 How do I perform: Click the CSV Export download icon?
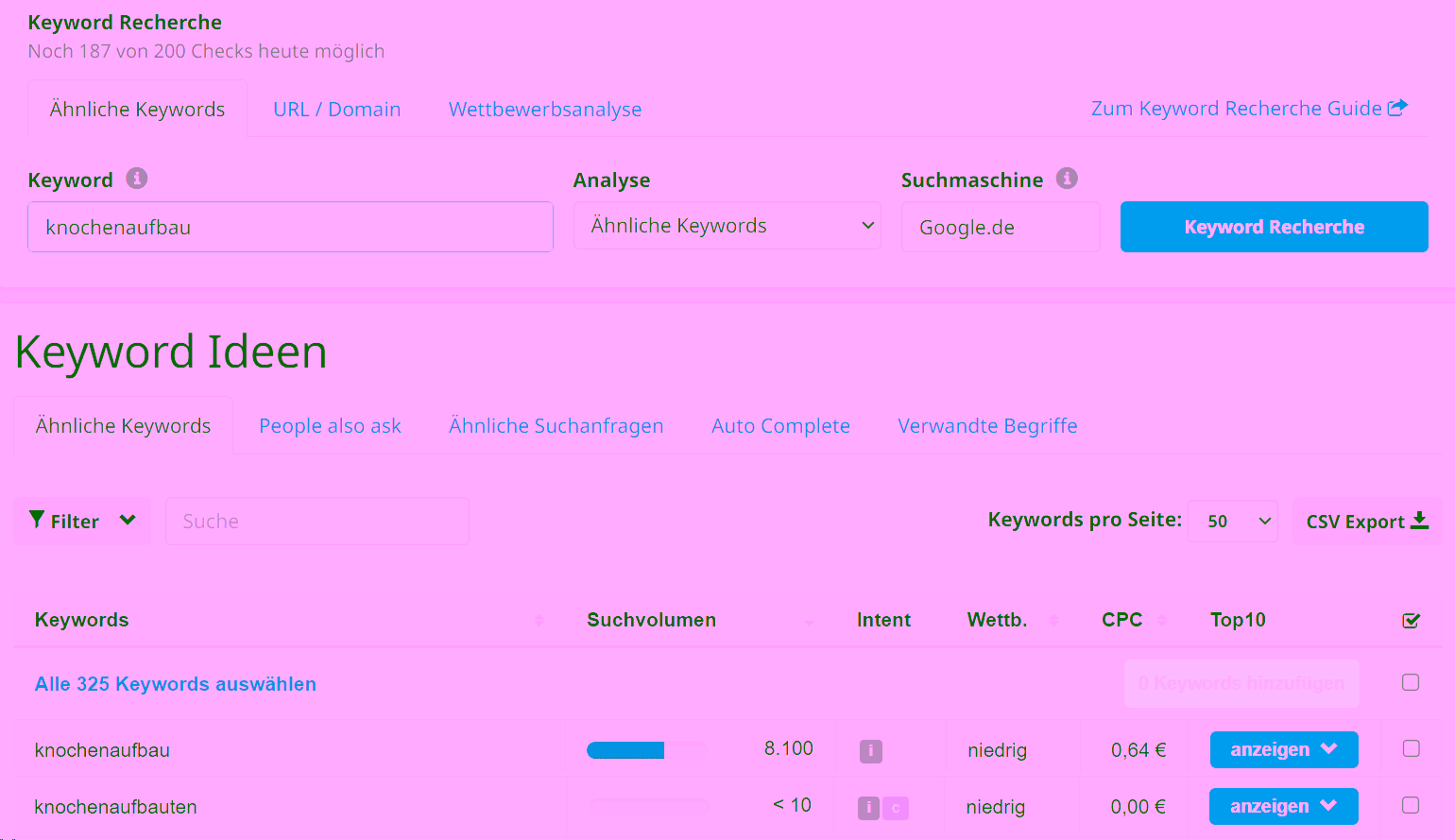click(1422, 520)
